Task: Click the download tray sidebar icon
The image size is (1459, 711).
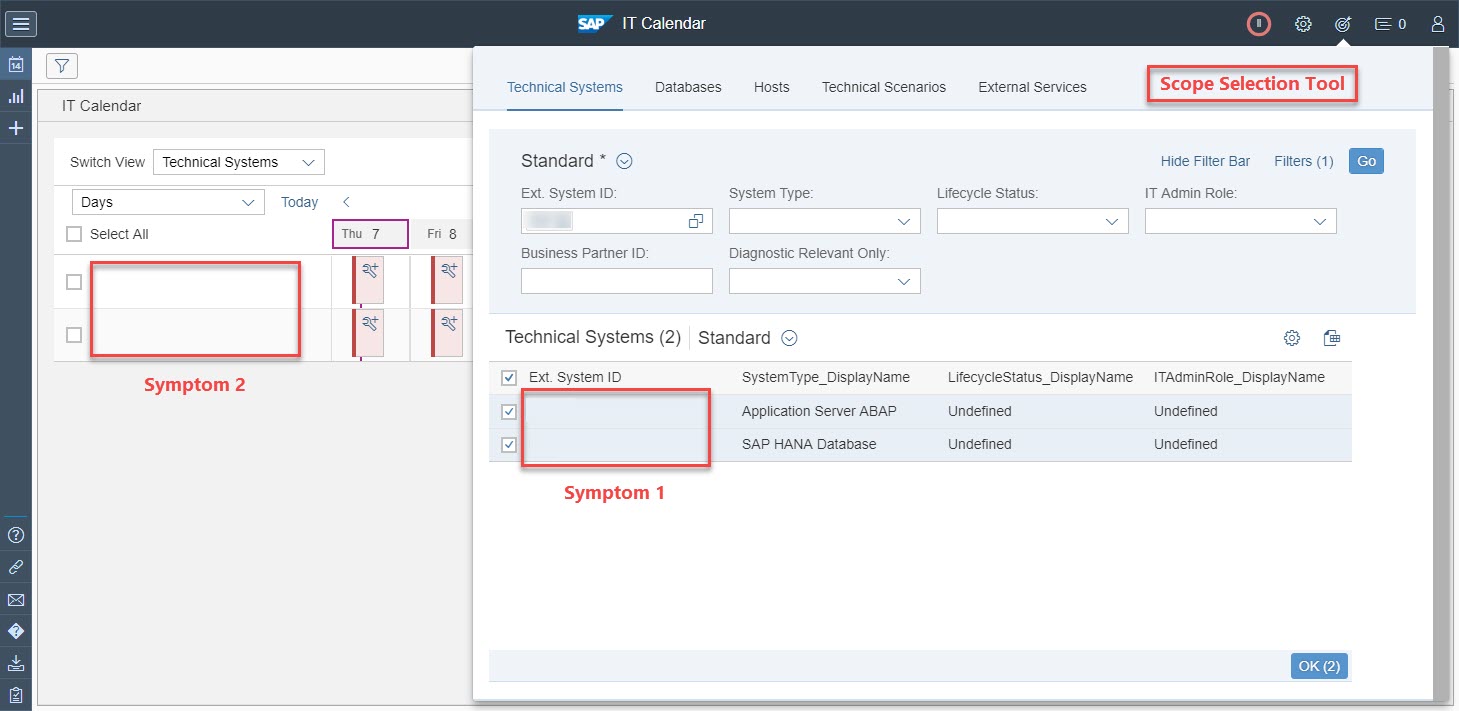Action: [x=16, y=662]
